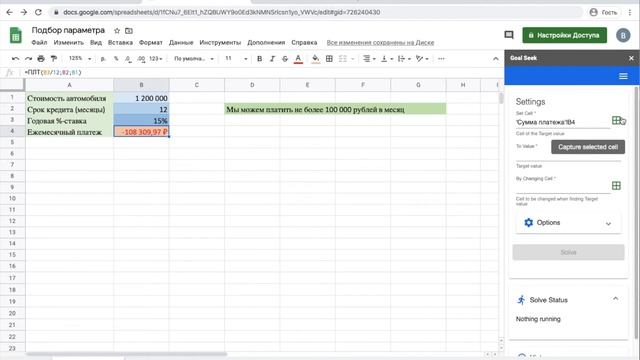Toggle strikethrough formatting
Image resolution: width=640 pixels, height=360 pixels.
coord(285,59)
